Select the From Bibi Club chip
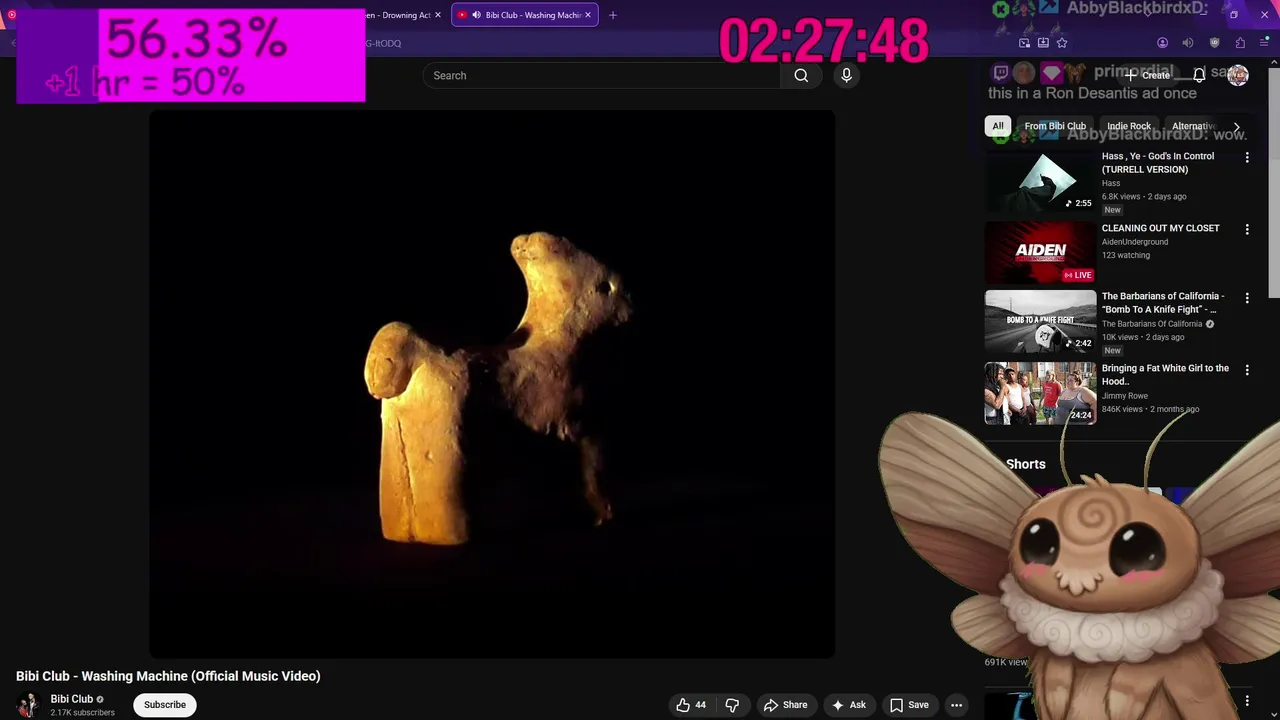1280x720 pixels. click(x=1055, y=126)
